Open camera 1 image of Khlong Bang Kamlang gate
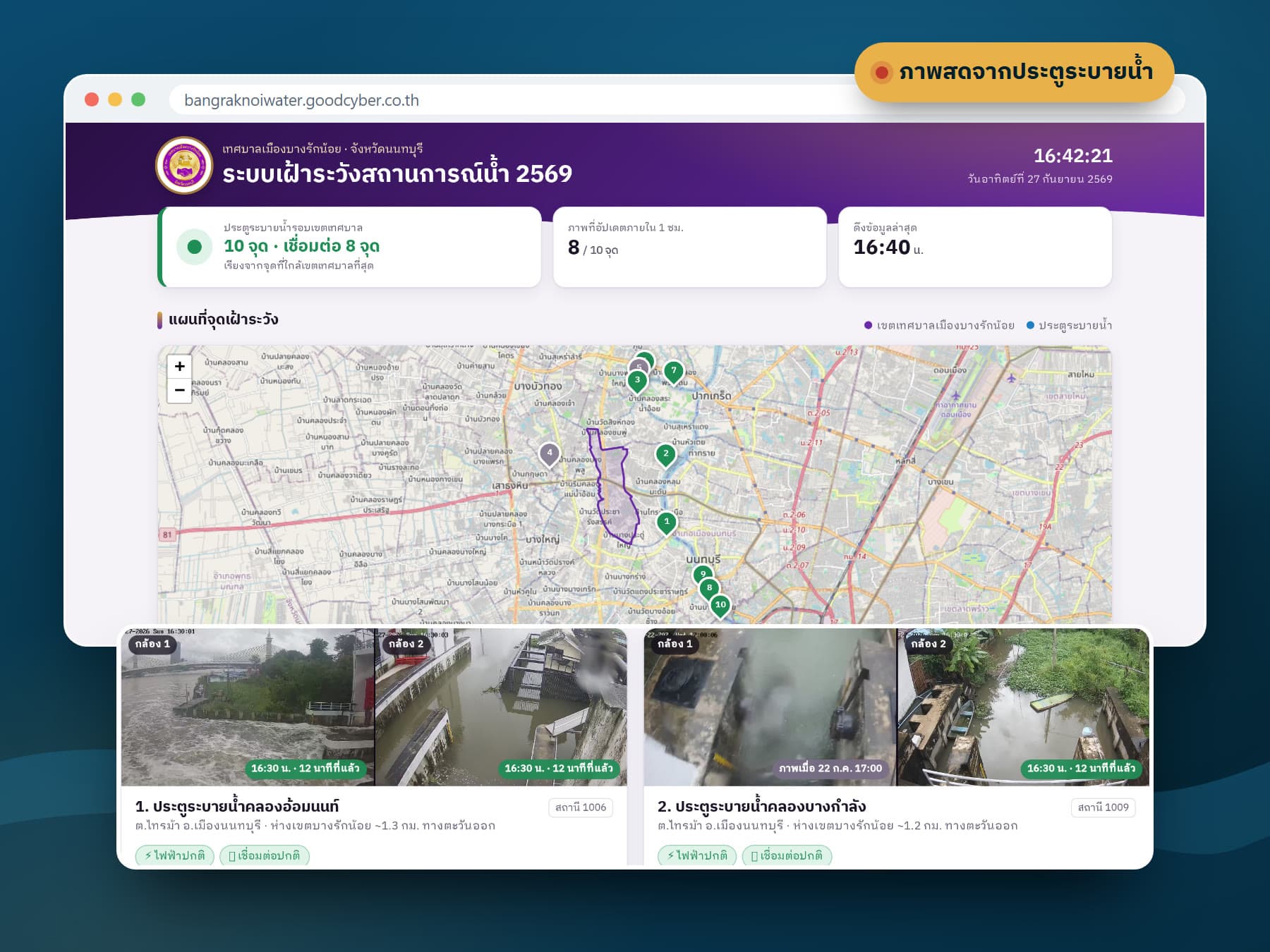1270x952 pixels. click(770, 707)
